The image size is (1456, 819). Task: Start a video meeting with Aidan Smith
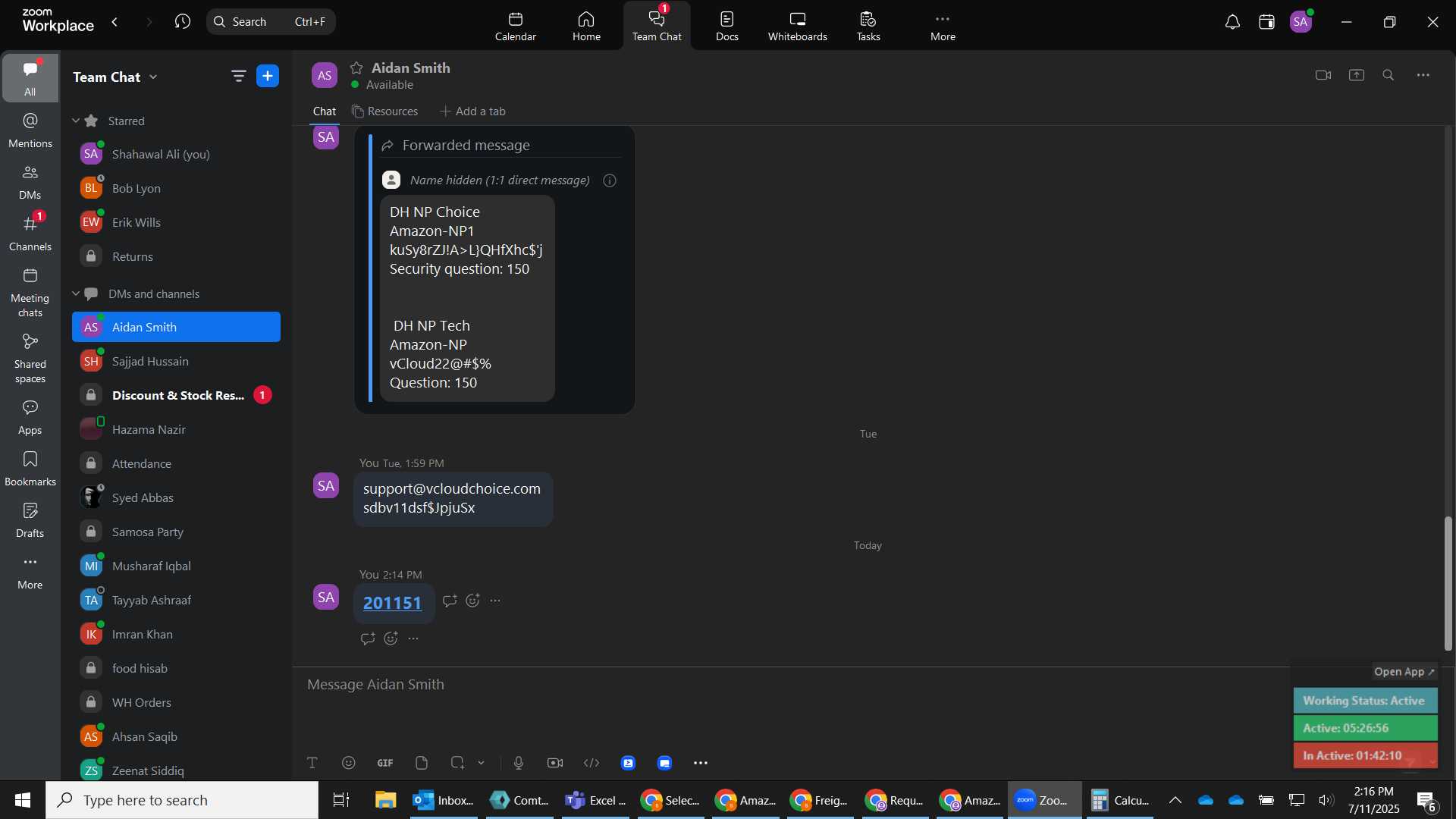(x=1323, y=75)
